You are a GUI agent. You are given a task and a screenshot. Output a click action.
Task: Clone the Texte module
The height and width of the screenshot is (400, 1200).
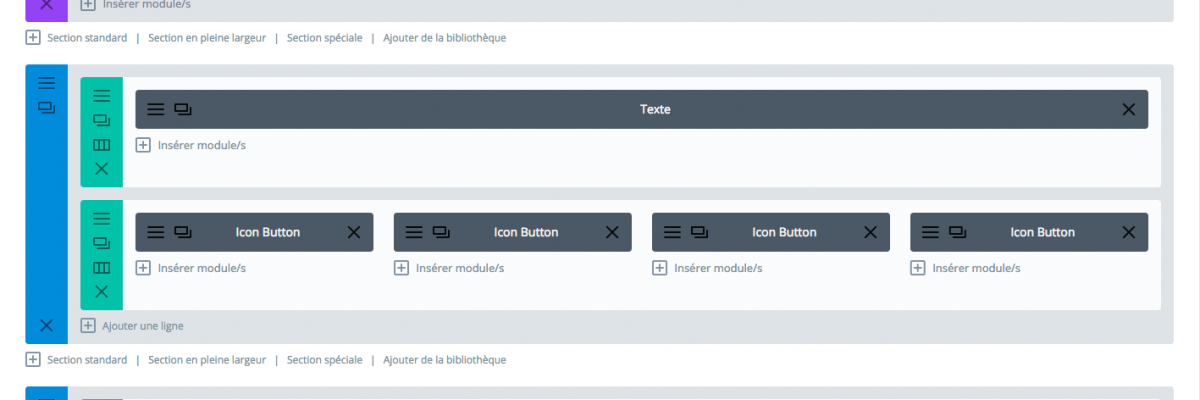click(183, 109)
